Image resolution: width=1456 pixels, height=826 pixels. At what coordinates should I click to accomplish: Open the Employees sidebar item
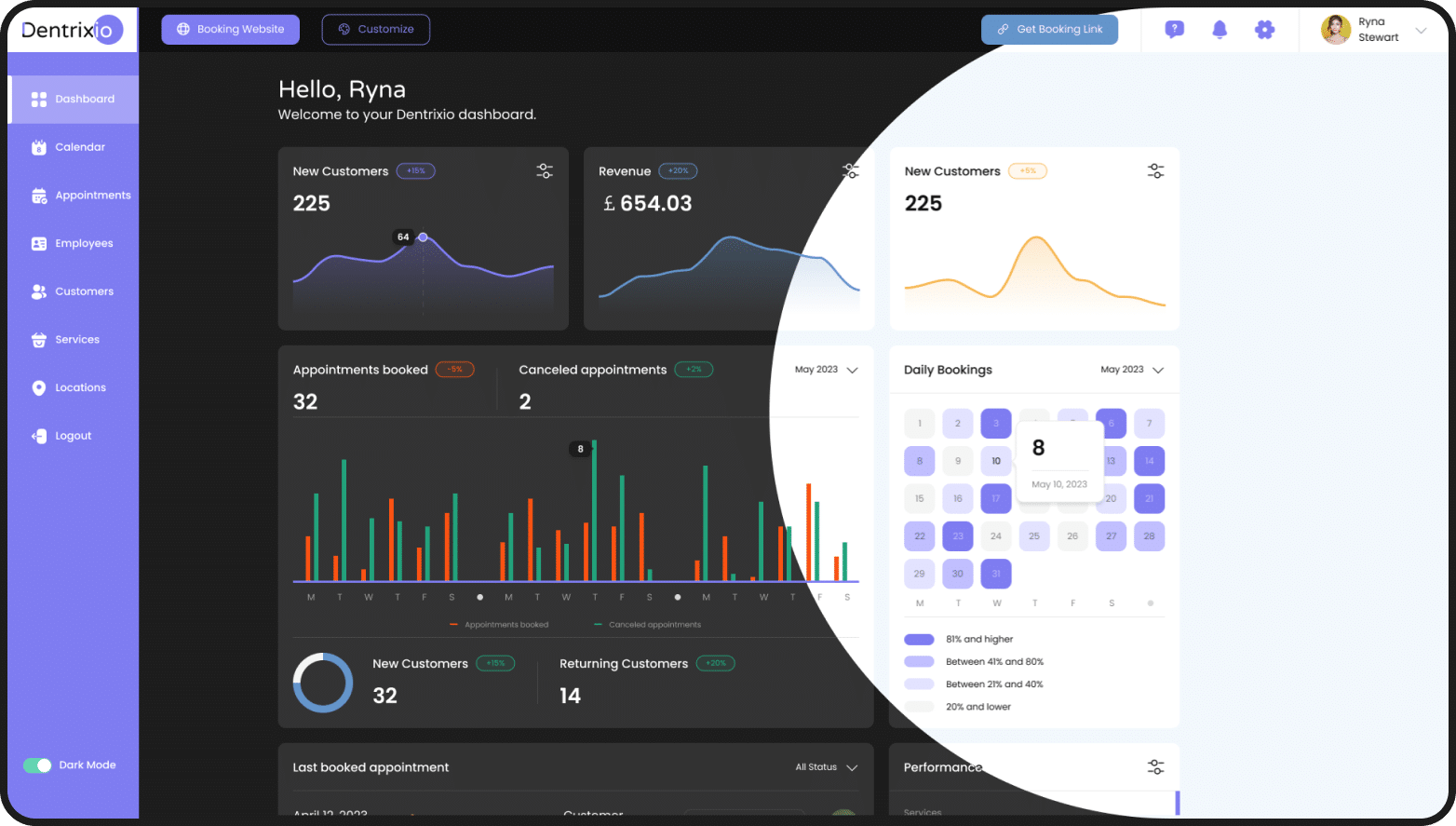83,244
